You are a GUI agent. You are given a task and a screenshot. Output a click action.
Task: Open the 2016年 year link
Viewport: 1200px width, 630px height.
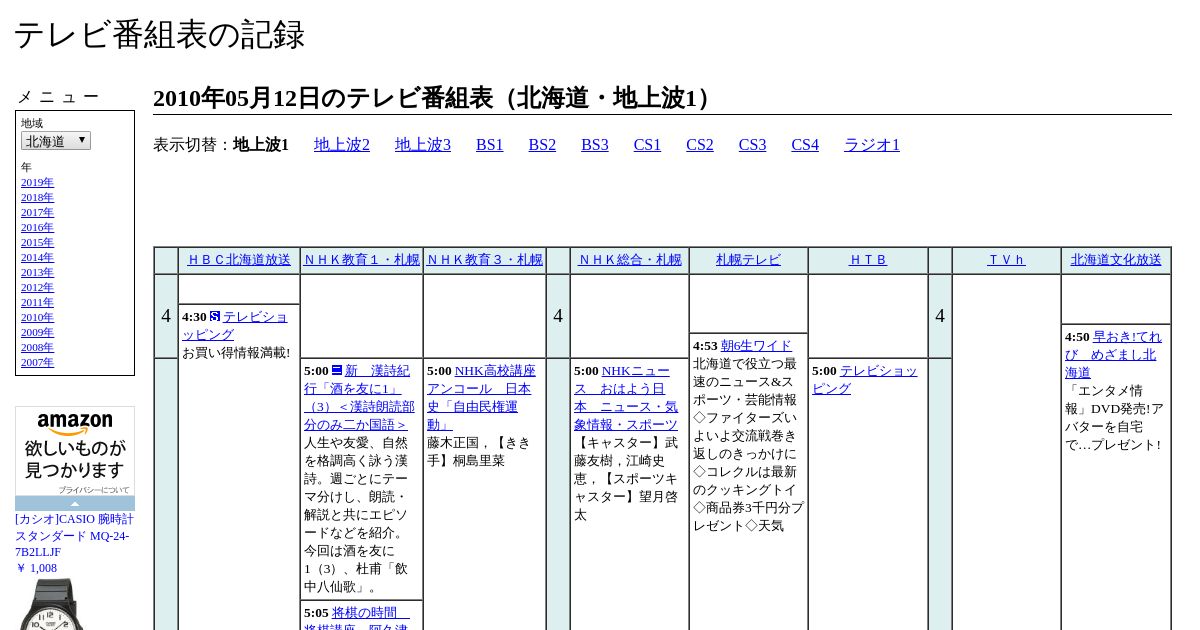(x=37, y=227)
